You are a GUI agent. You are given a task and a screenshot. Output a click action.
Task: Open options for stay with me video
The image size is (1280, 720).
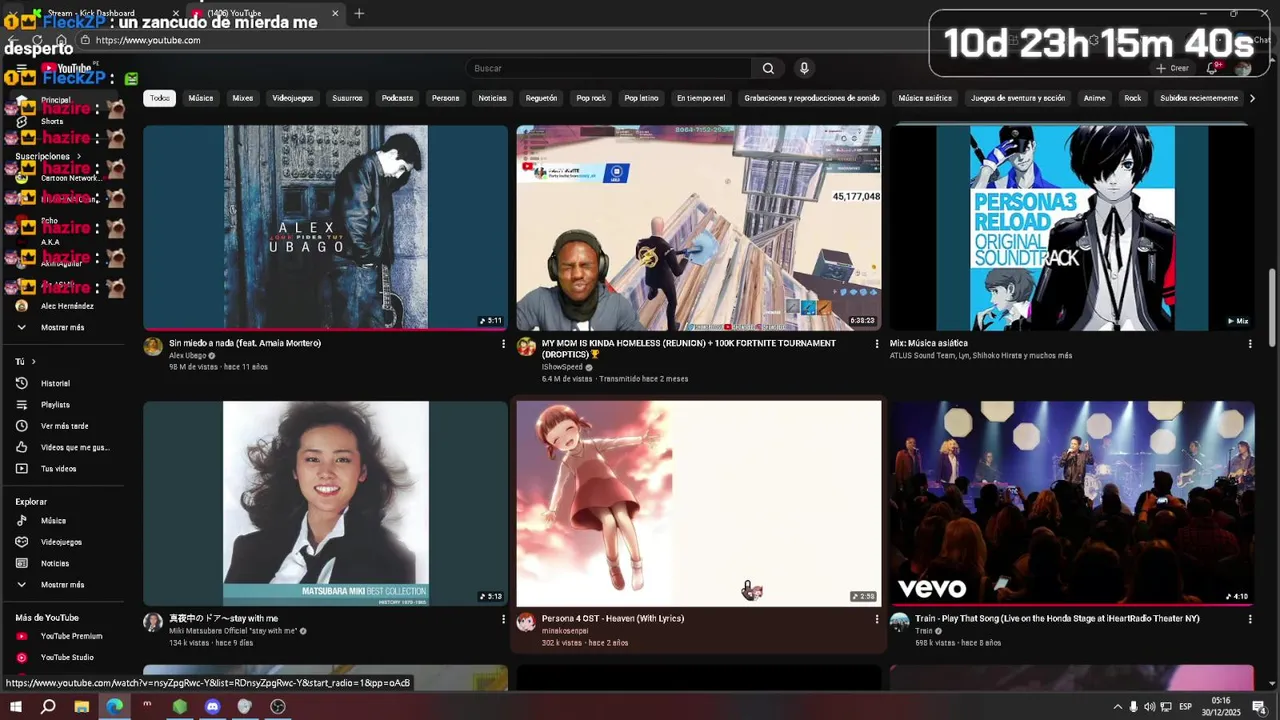(x=503, y=619)
